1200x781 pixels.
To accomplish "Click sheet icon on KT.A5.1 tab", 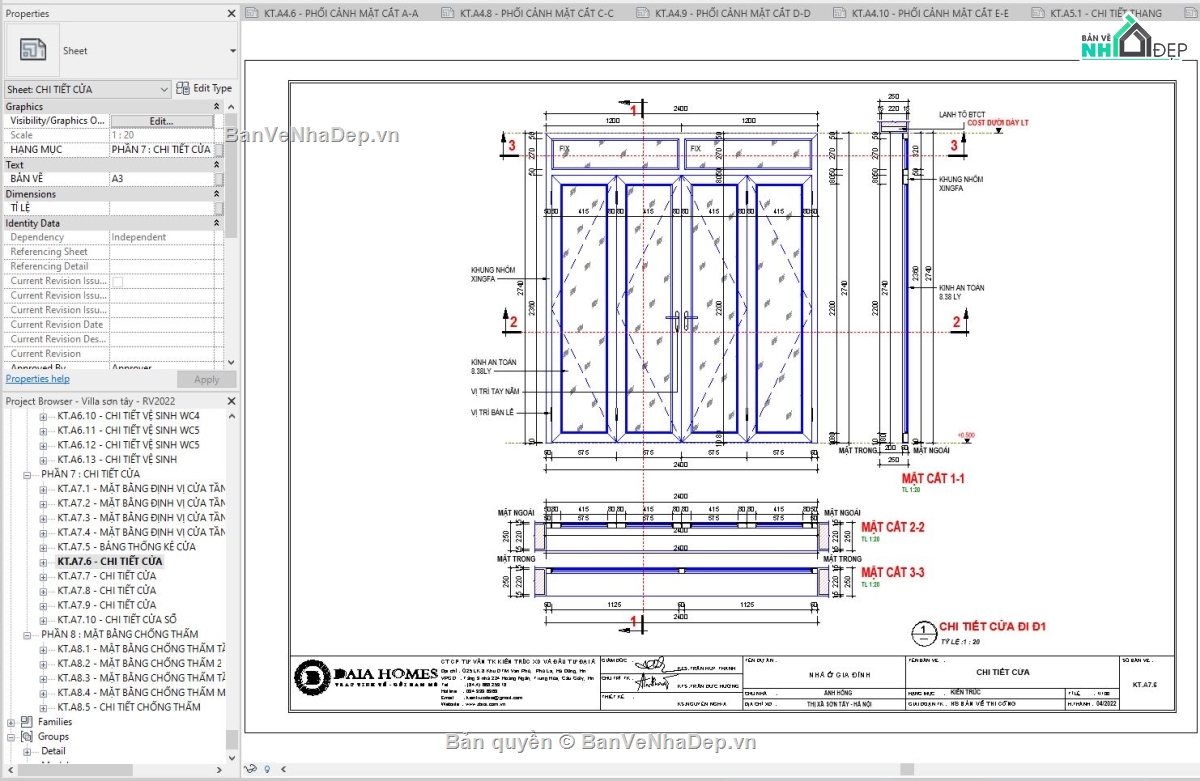I will (1039, 13).
